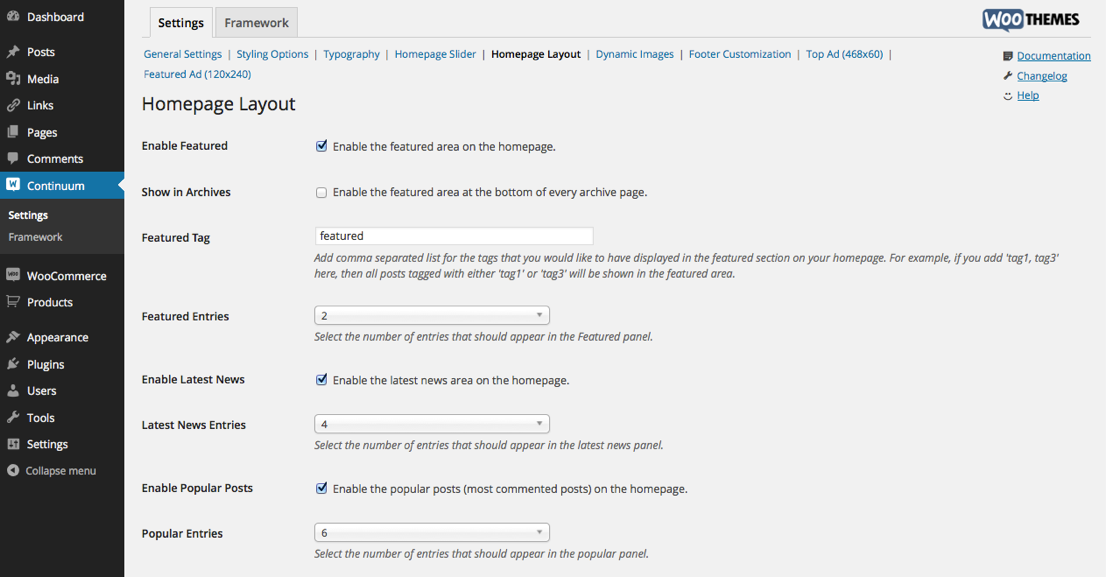Click the Featured Tag text field

[x=454, y=236]
